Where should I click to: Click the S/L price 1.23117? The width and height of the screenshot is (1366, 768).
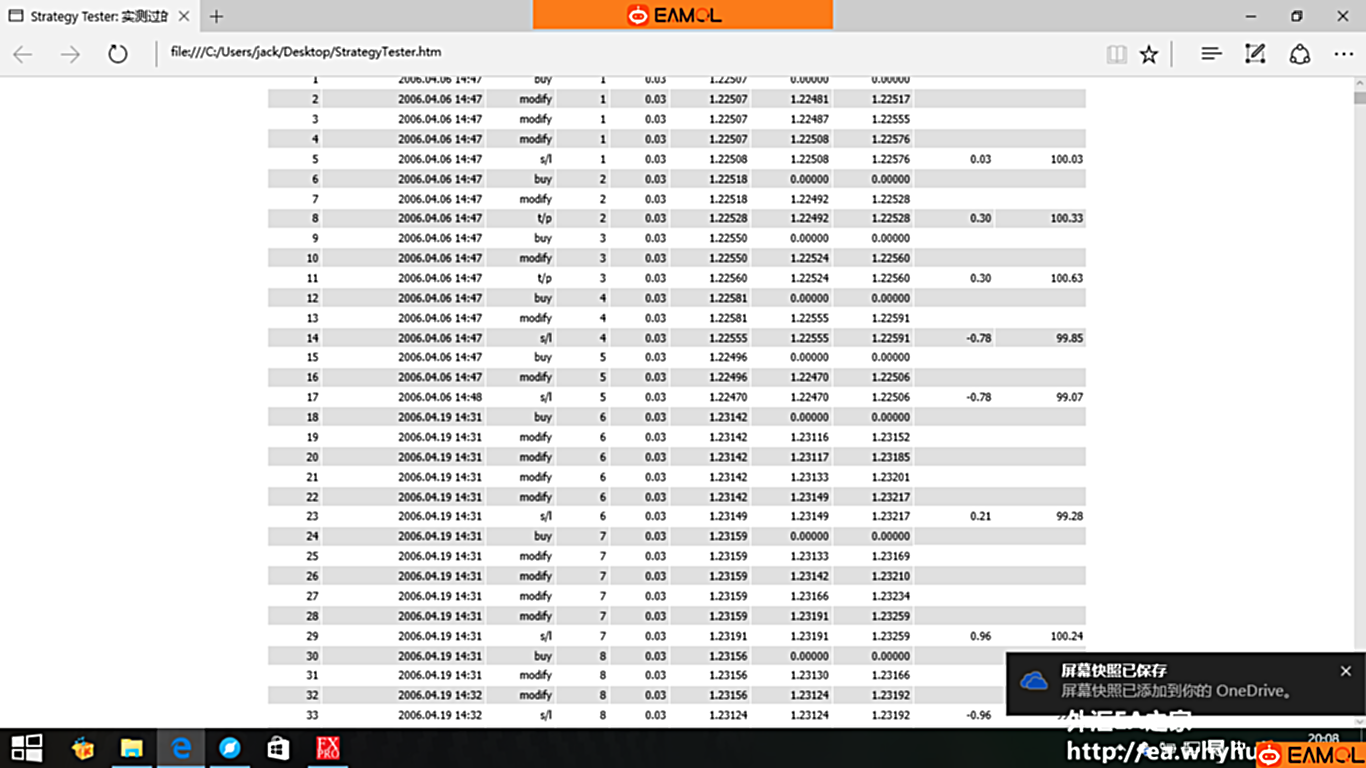click(810, 457)
